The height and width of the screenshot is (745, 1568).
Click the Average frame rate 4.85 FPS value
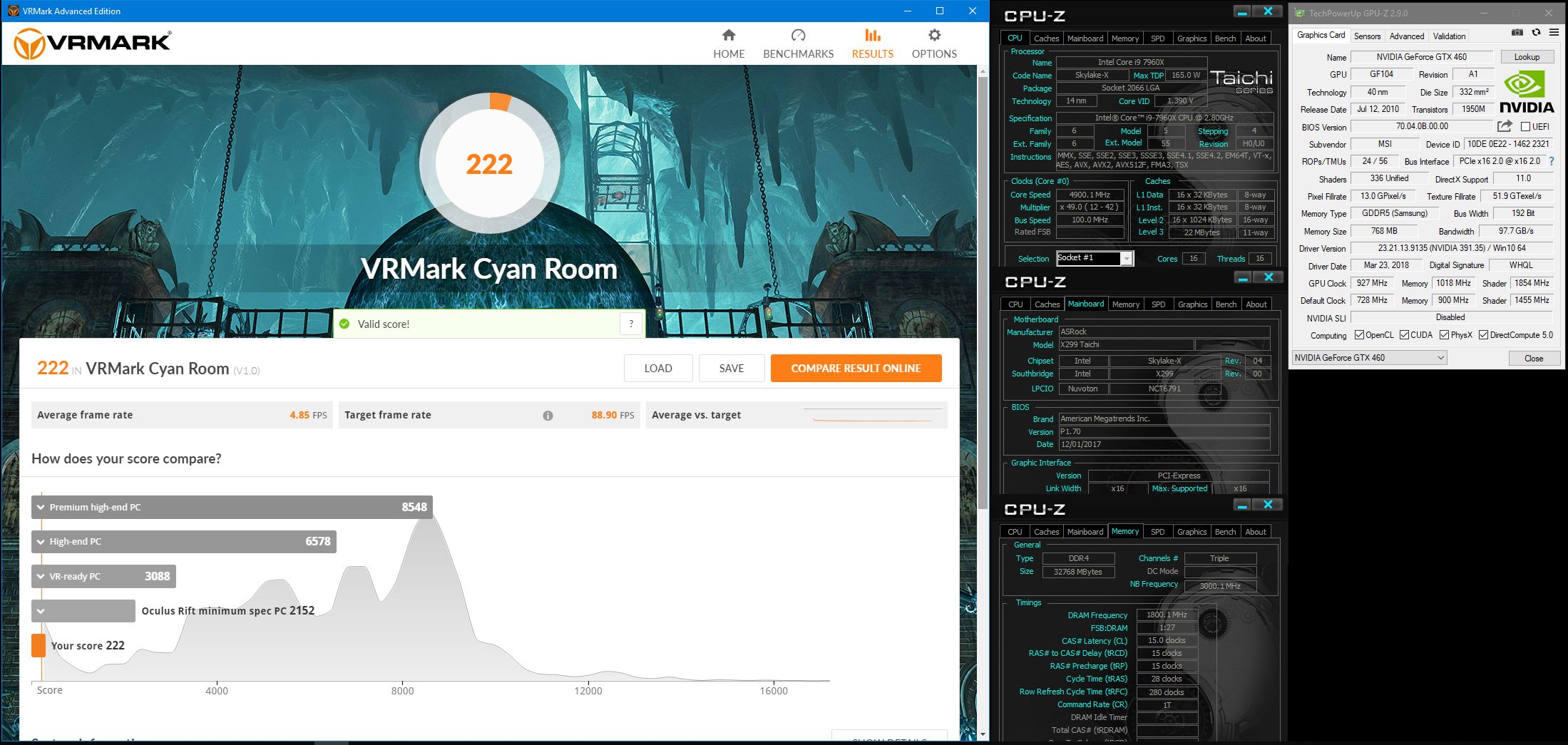tap(308, 415)
